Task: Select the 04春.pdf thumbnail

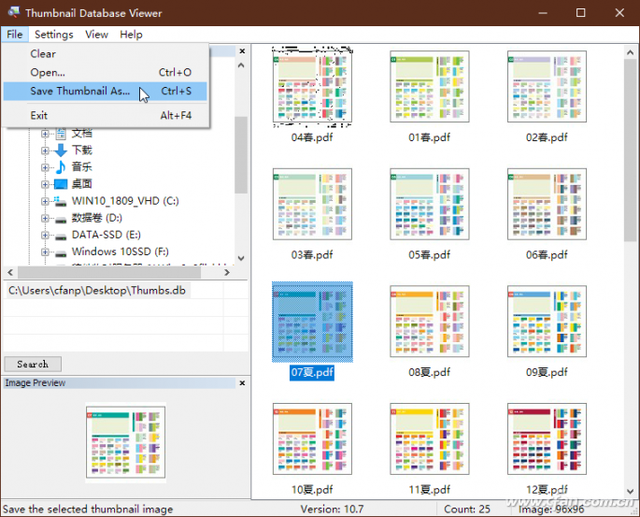Action: point(312,86)
